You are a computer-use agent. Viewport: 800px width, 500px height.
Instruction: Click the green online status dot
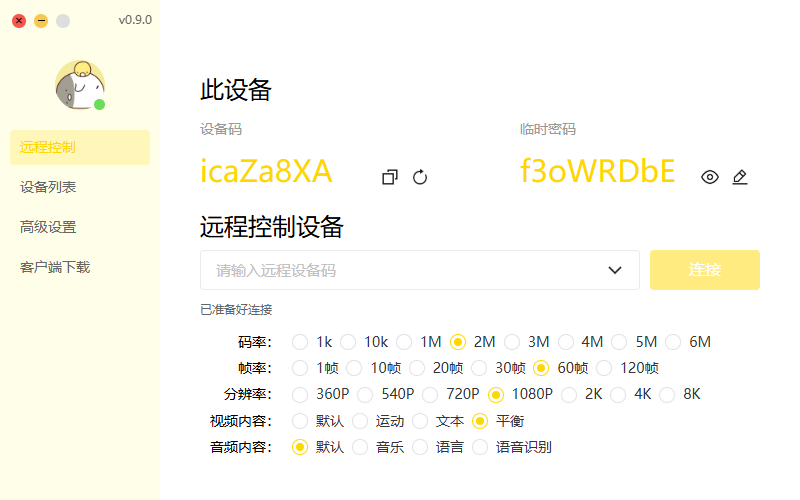pos(99,105)
